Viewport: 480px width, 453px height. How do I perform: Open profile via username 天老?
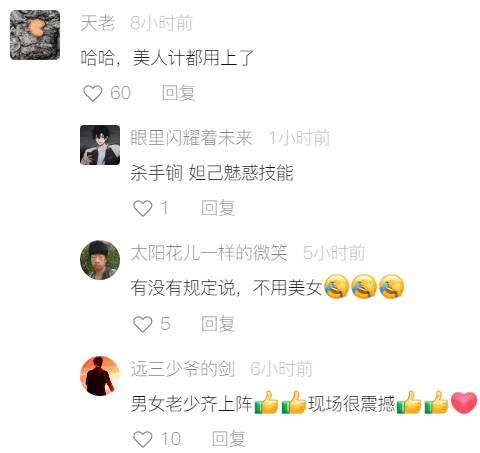click(x=98, y=23)
